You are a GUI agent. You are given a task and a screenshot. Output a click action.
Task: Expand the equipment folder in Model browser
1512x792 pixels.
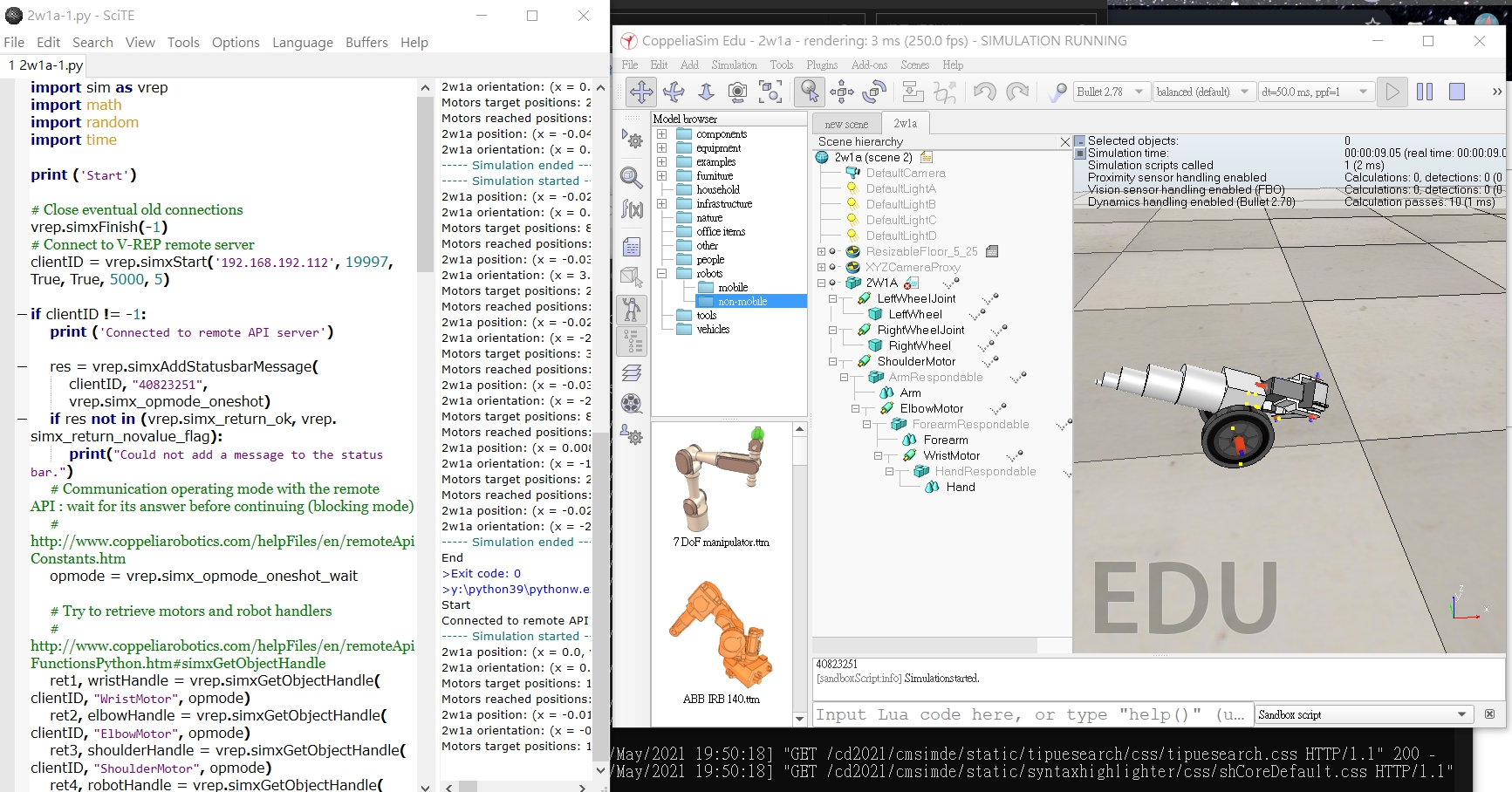coord(662,148)
